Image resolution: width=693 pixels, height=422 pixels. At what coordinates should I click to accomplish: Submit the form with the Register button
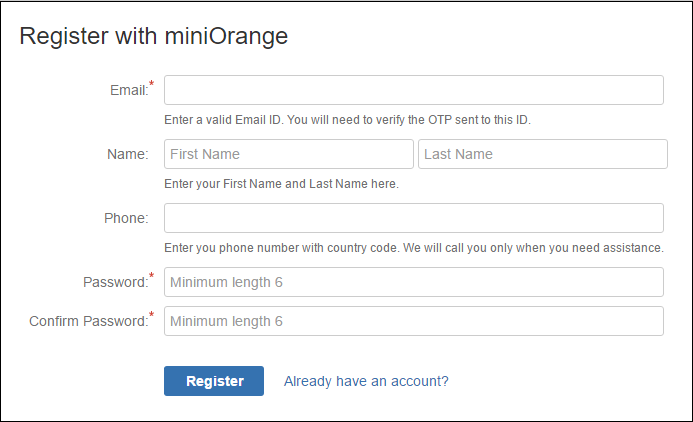214,381
